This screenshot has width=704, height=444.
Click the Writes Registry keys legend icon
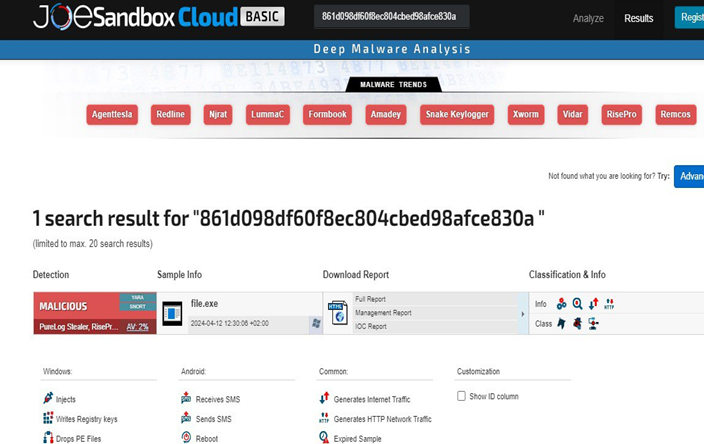[48, 418]
